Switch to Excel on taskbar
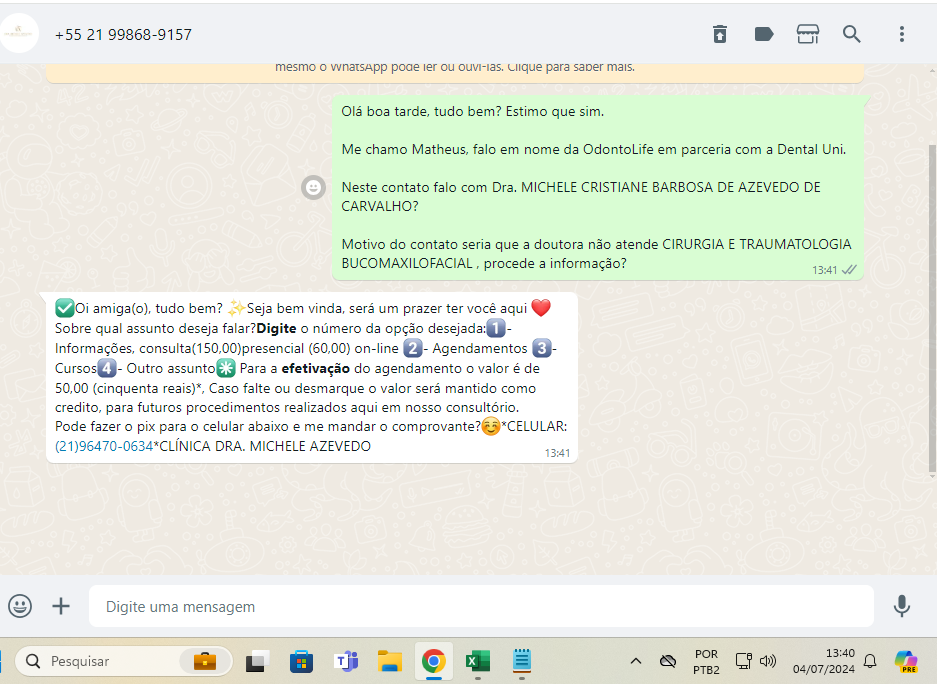 477,661
